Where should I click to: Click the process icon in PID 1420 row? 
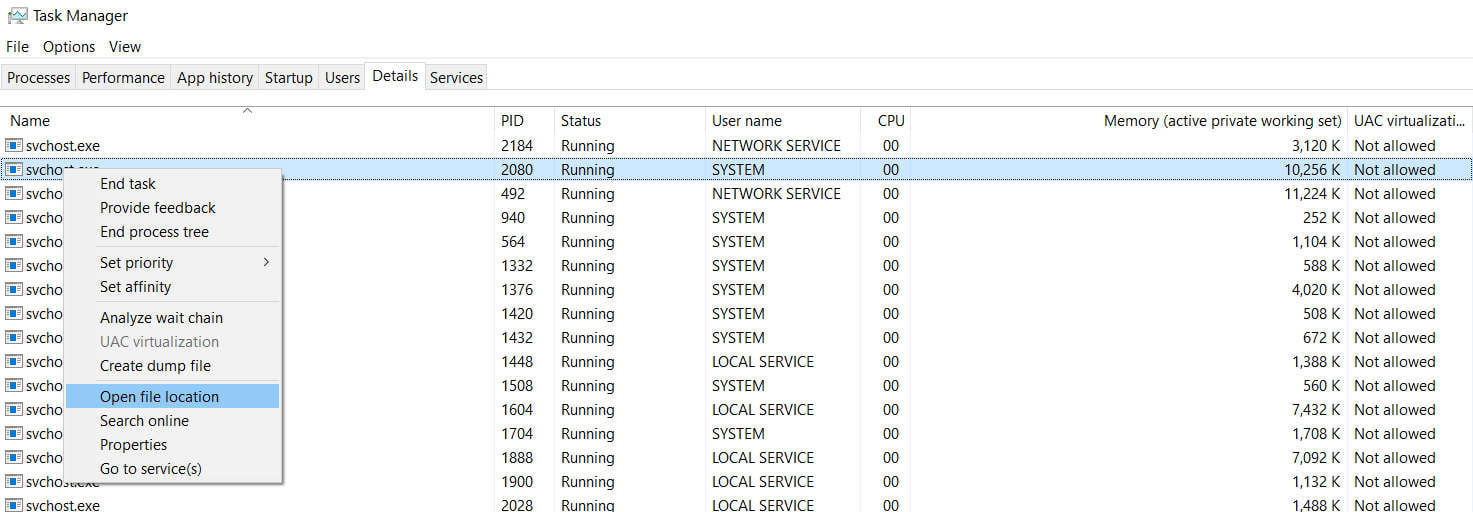tap(14, 314)
